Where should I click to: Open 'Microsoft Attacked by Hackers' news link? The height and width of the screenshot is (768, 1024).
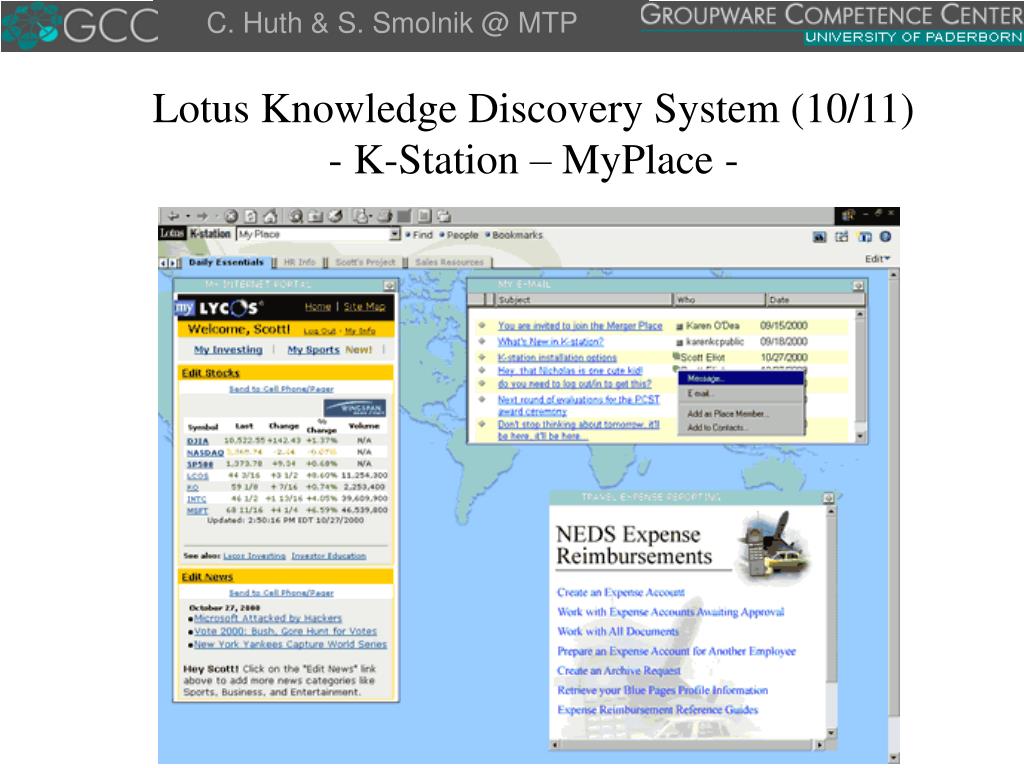(x=268, y=618)
